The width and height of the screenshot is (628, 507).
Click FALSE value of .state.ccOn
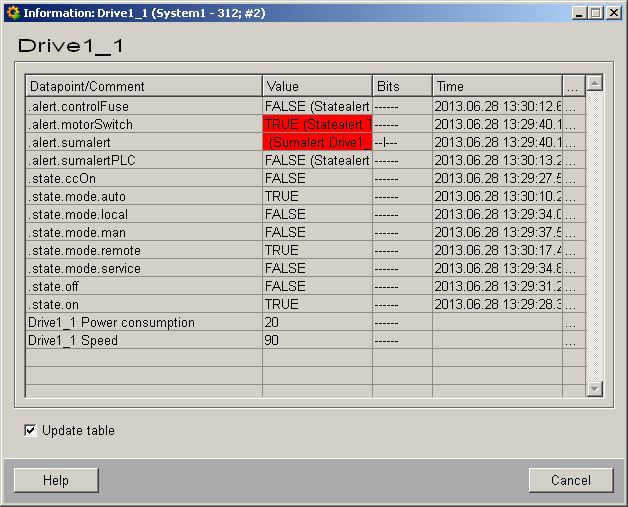click(x=318, y=178)
